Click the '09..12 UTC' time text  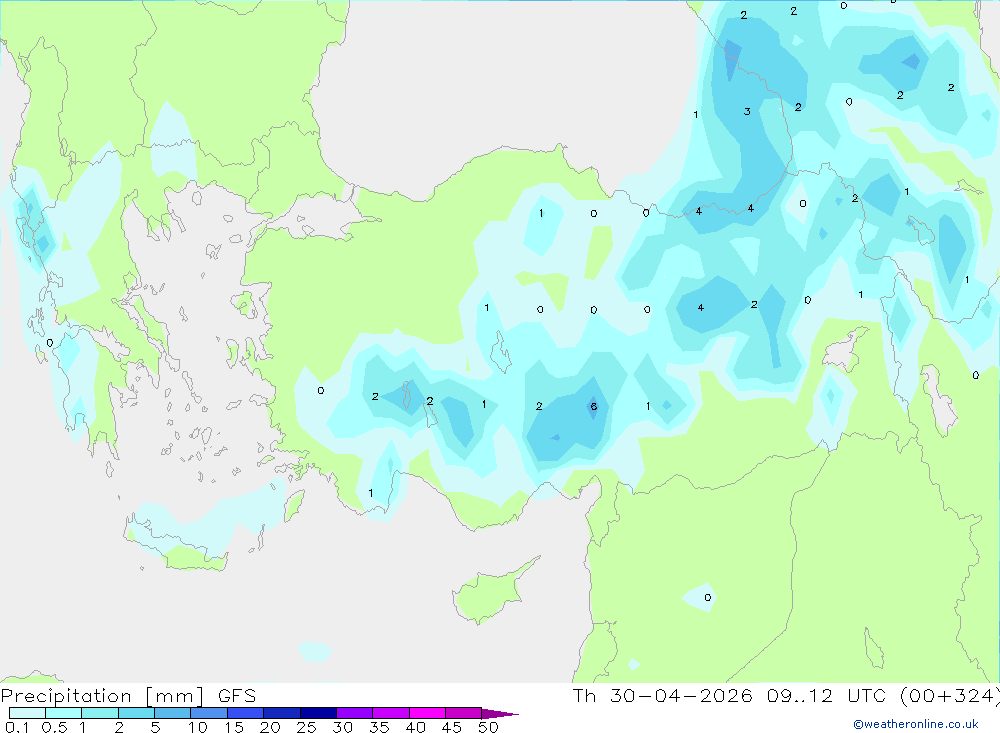pyautogui.click(x=828, y=695)
